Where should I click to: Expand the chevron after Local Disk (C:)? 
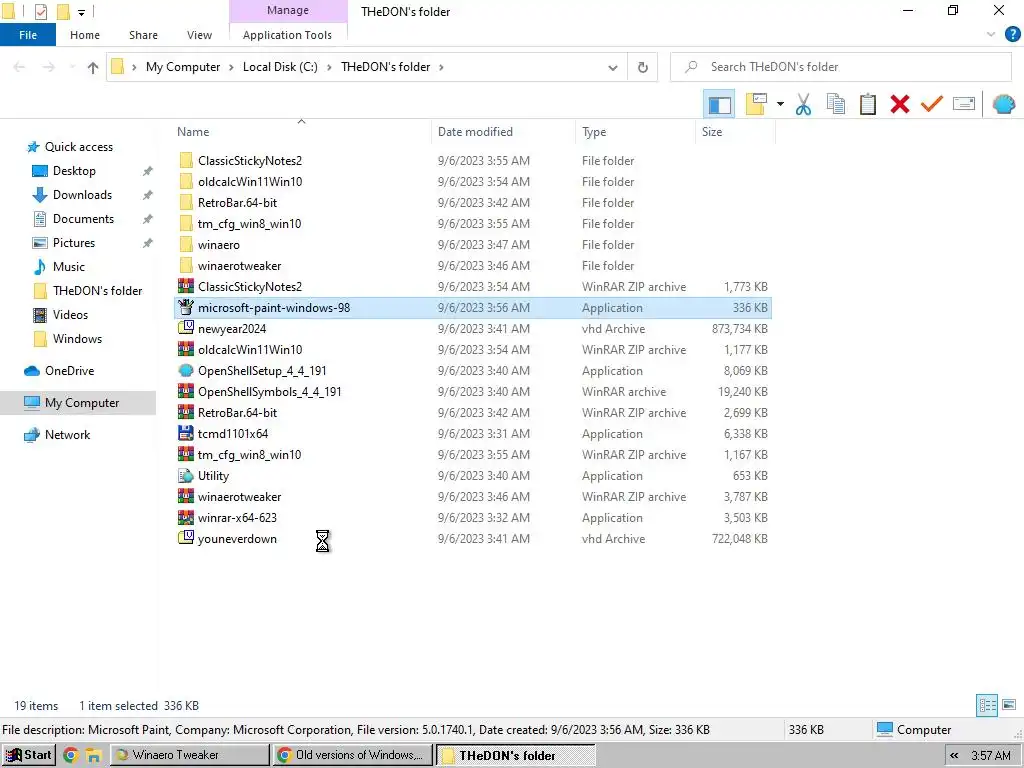[329, 67]
